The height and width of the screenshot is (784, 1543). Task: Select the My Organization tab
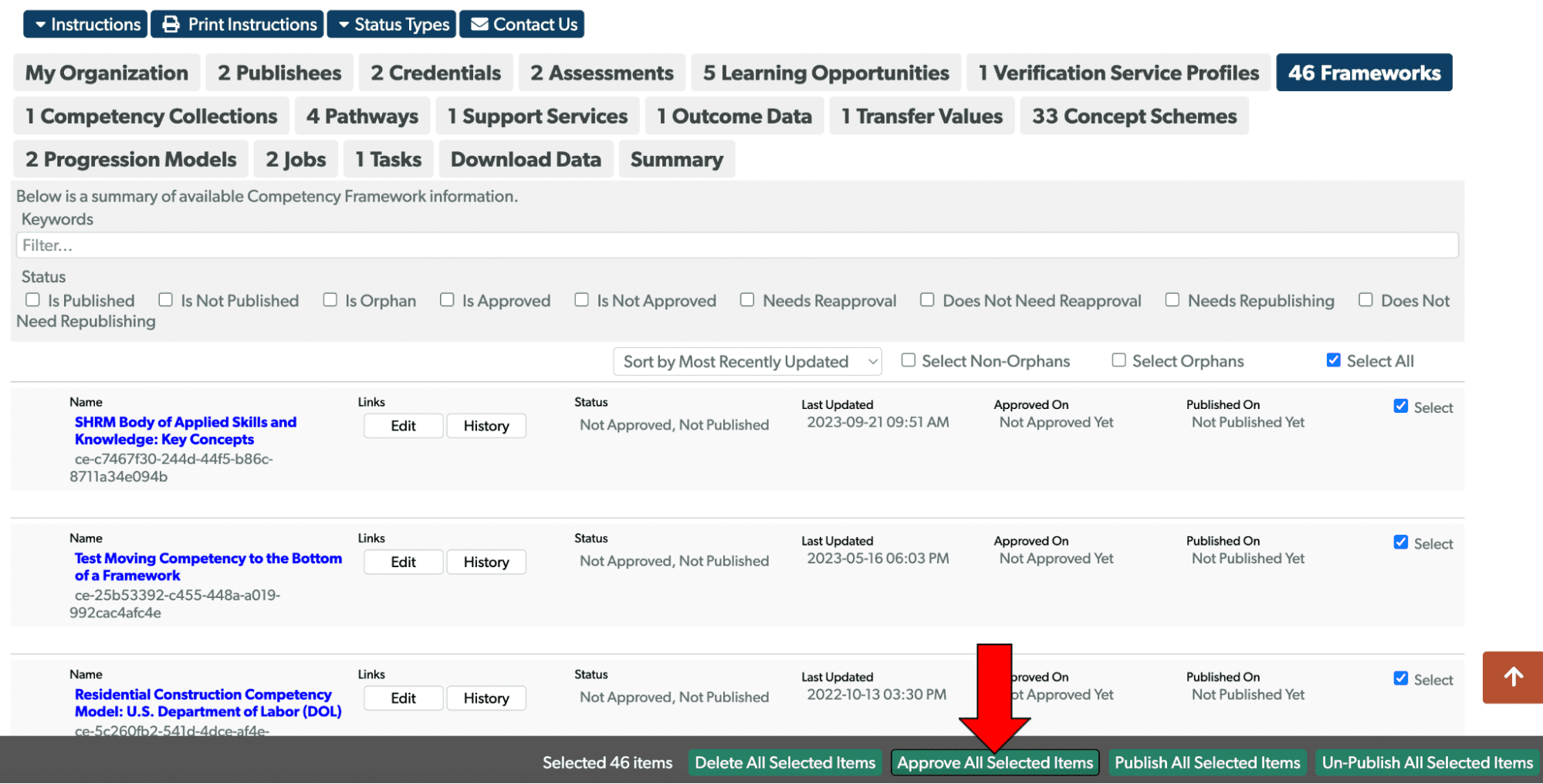pos(106,72)
